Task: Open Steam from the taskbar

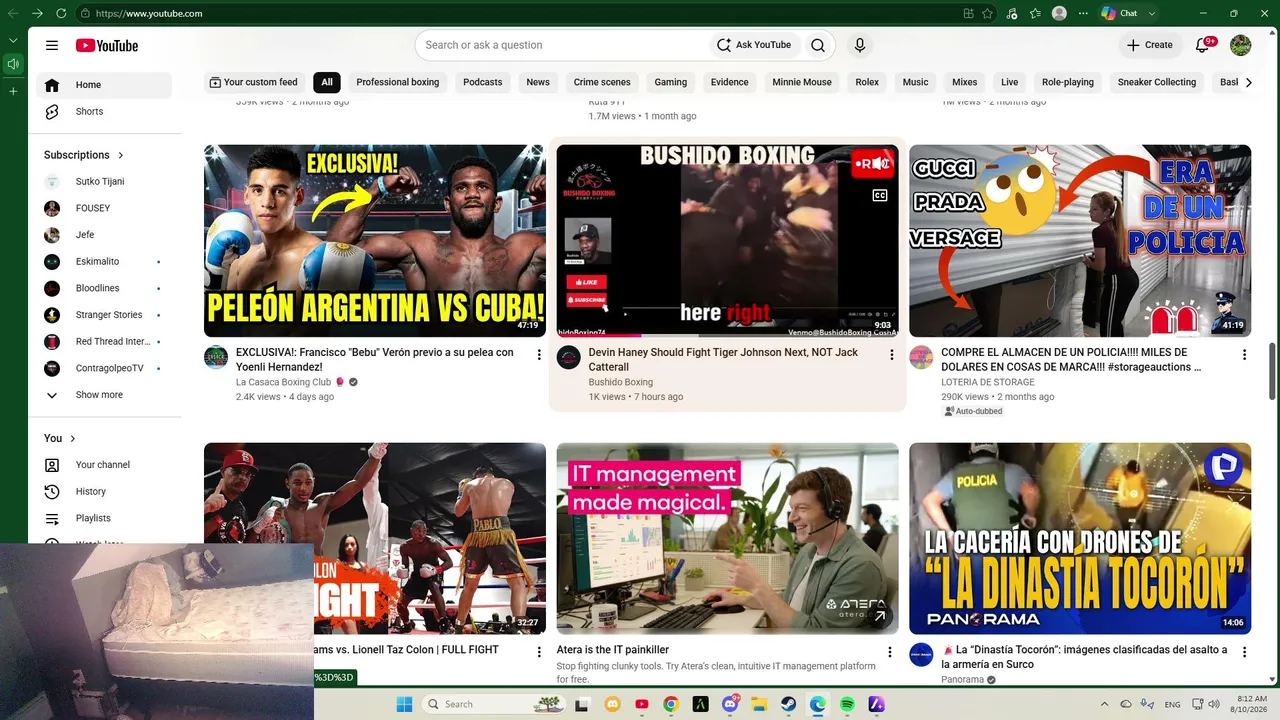Action: [x=788, y=704]
